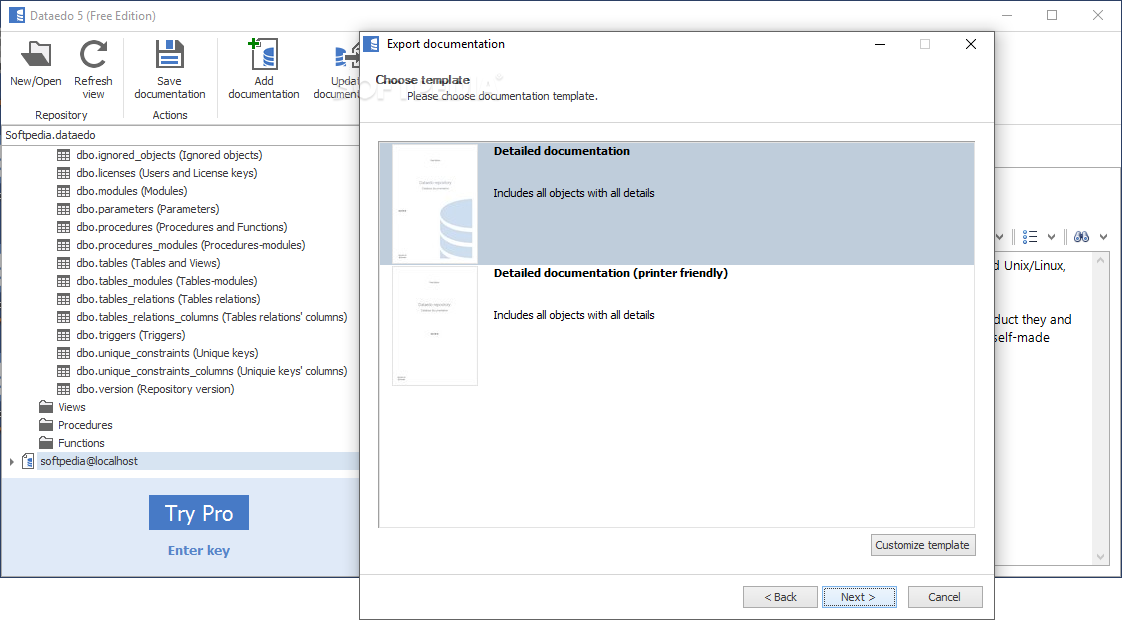Close the Export documentation dialog
Image resolution: width=1122 pixels, height=620 pixels.
970,44
